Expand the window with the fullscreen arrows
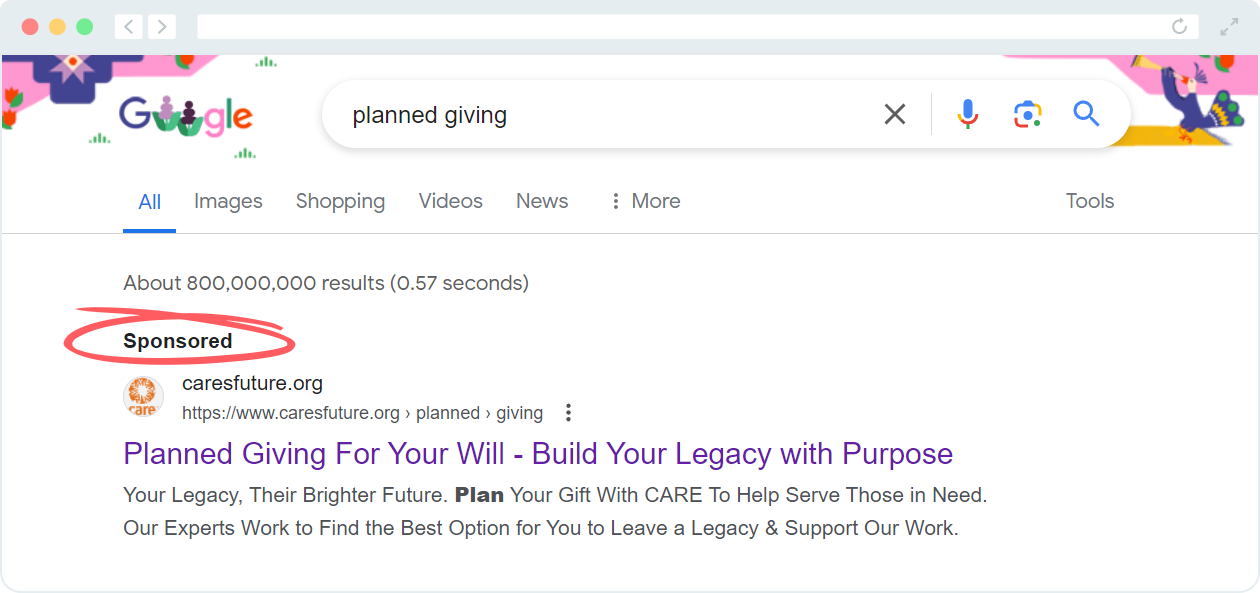The image size is (1260, 593). 1229,26
